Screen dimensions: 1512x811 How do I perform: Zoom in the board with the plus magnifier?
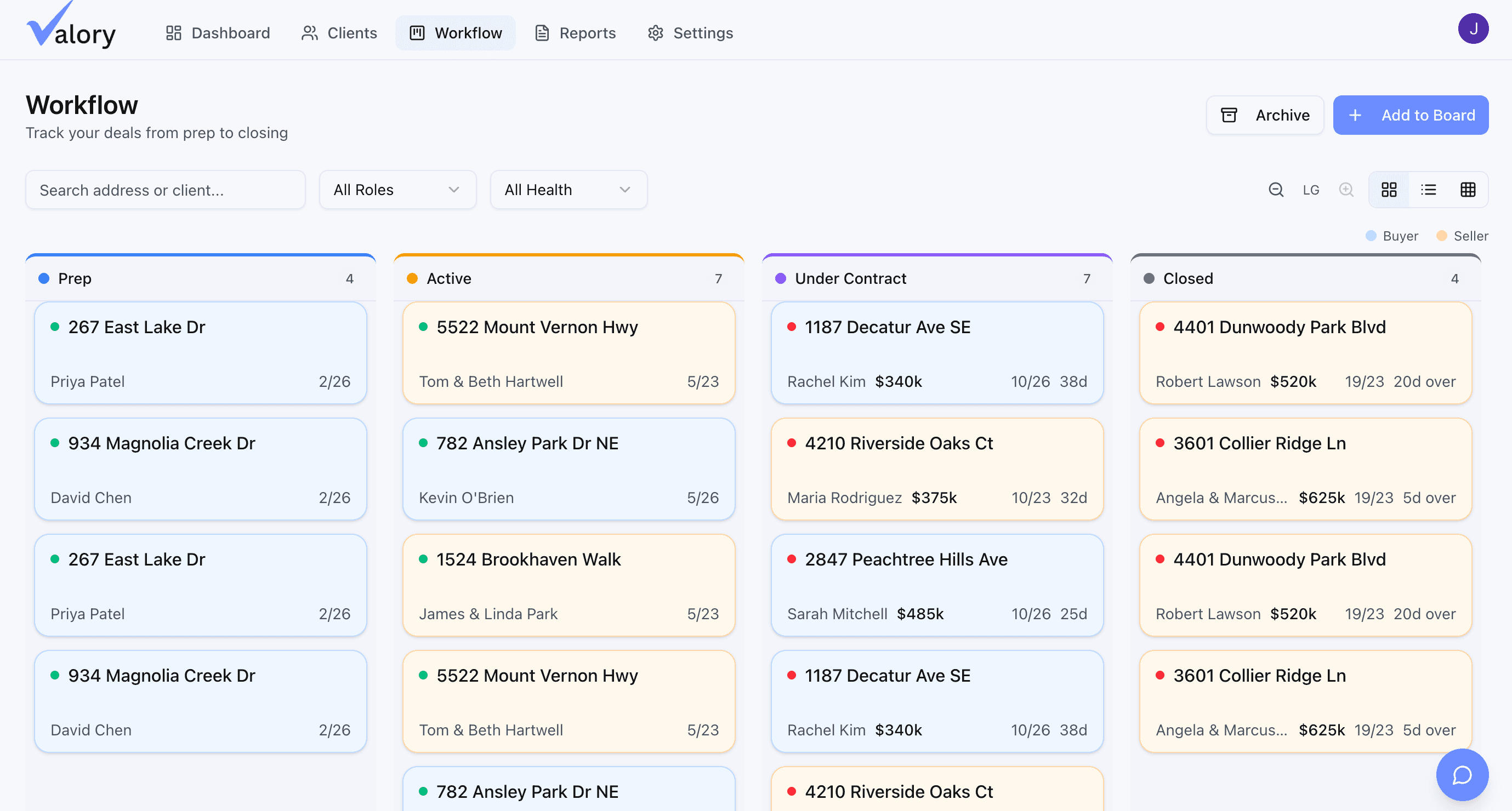(x=1346, y=190)
